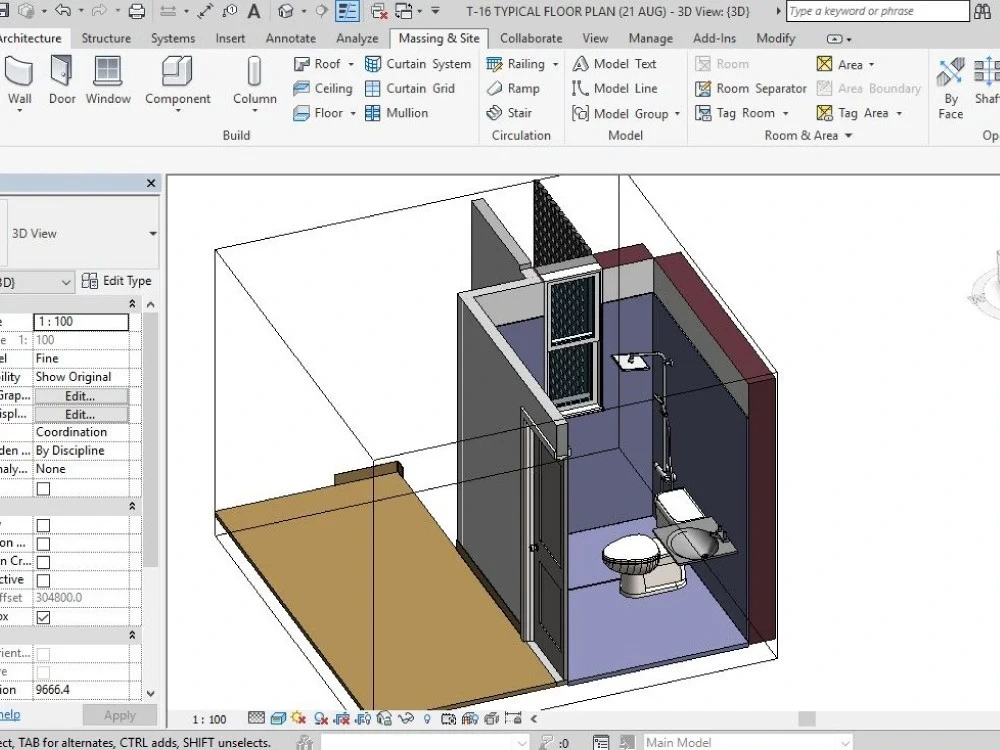The width and height of the screenshot is (1000, 750).
Task: Click the Room Separator tool
Action: point(751,89)
